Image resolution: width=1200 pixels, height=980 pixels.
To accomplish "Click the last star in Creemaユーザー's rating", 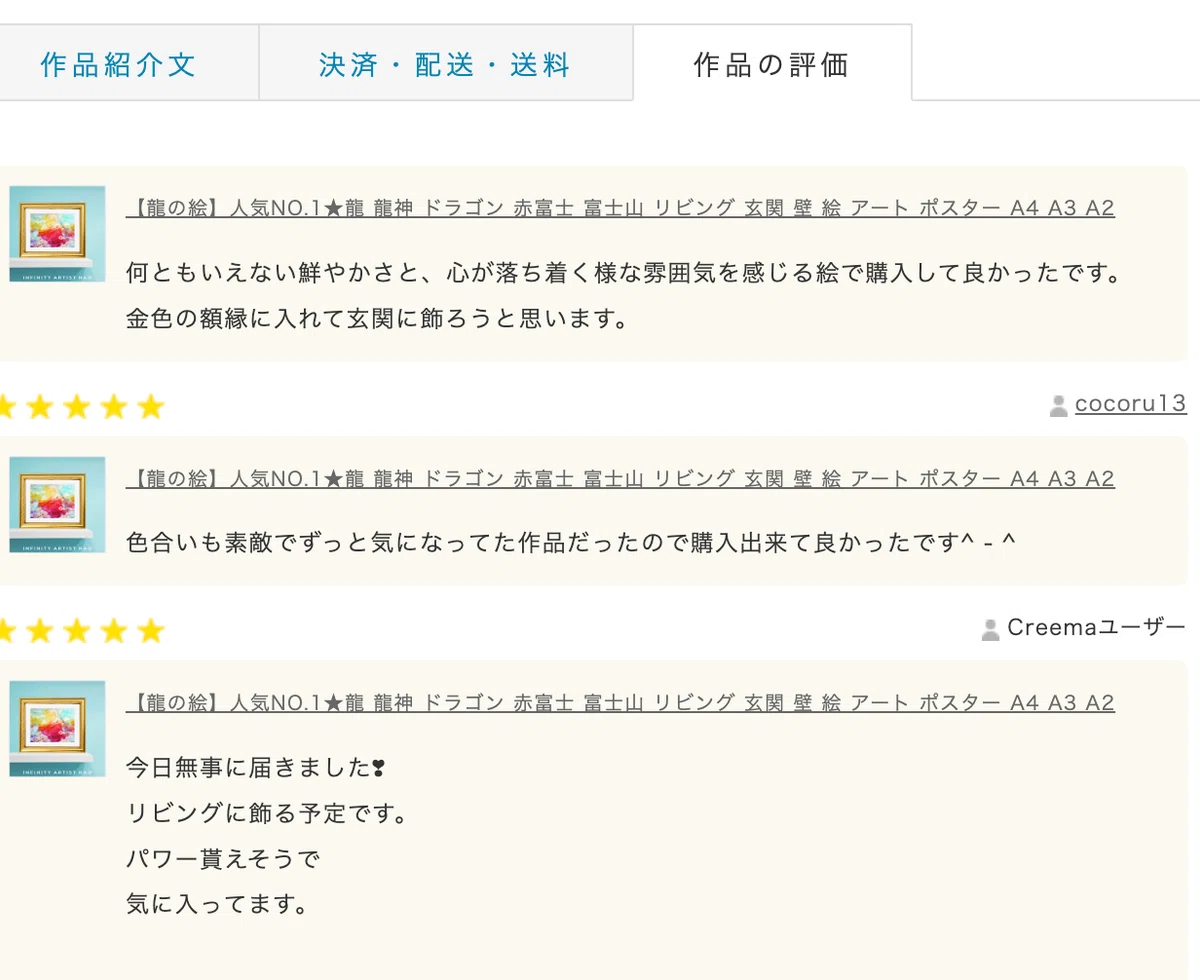I will pos(150,631).
